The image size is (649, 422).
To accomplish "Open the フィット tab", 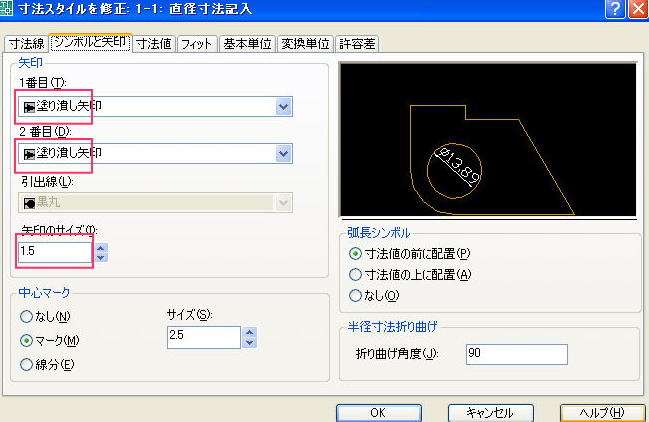I will tap(197, 43).
